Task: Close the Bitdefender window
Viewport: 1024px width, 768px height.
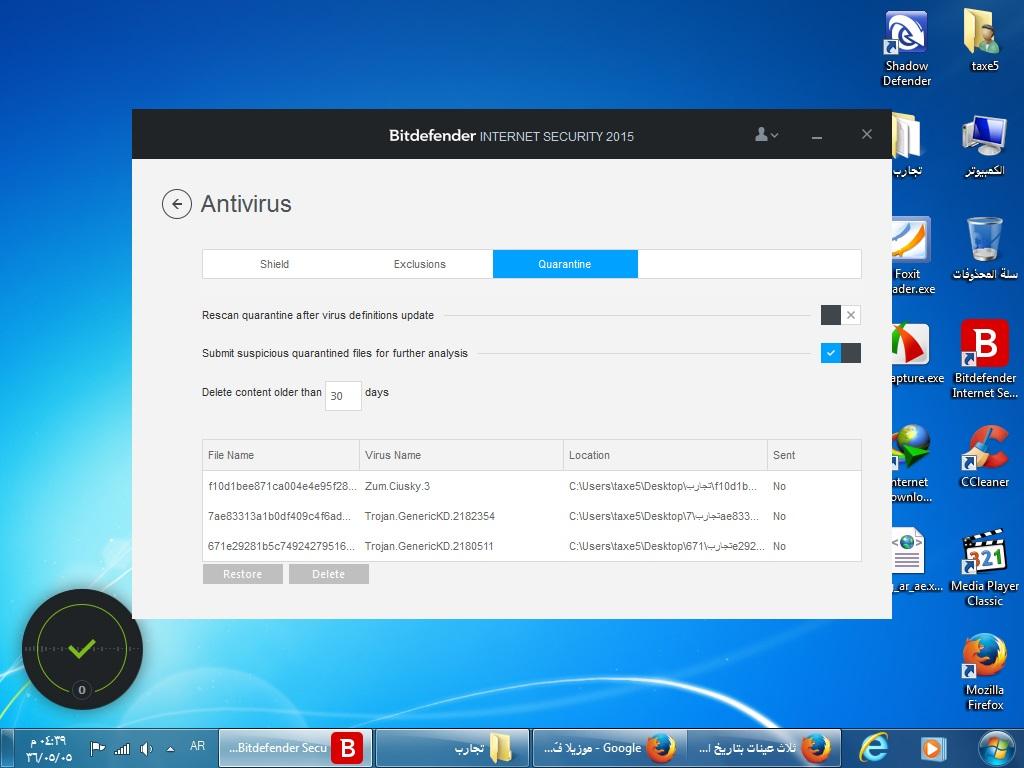Action: [867, 134]
